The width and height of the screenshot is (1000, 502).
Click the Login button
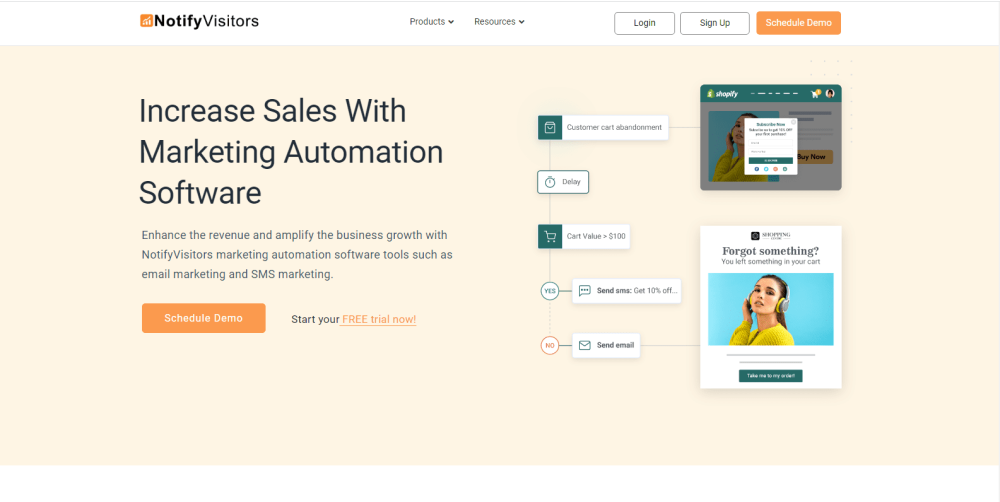[x=644, y=23]
